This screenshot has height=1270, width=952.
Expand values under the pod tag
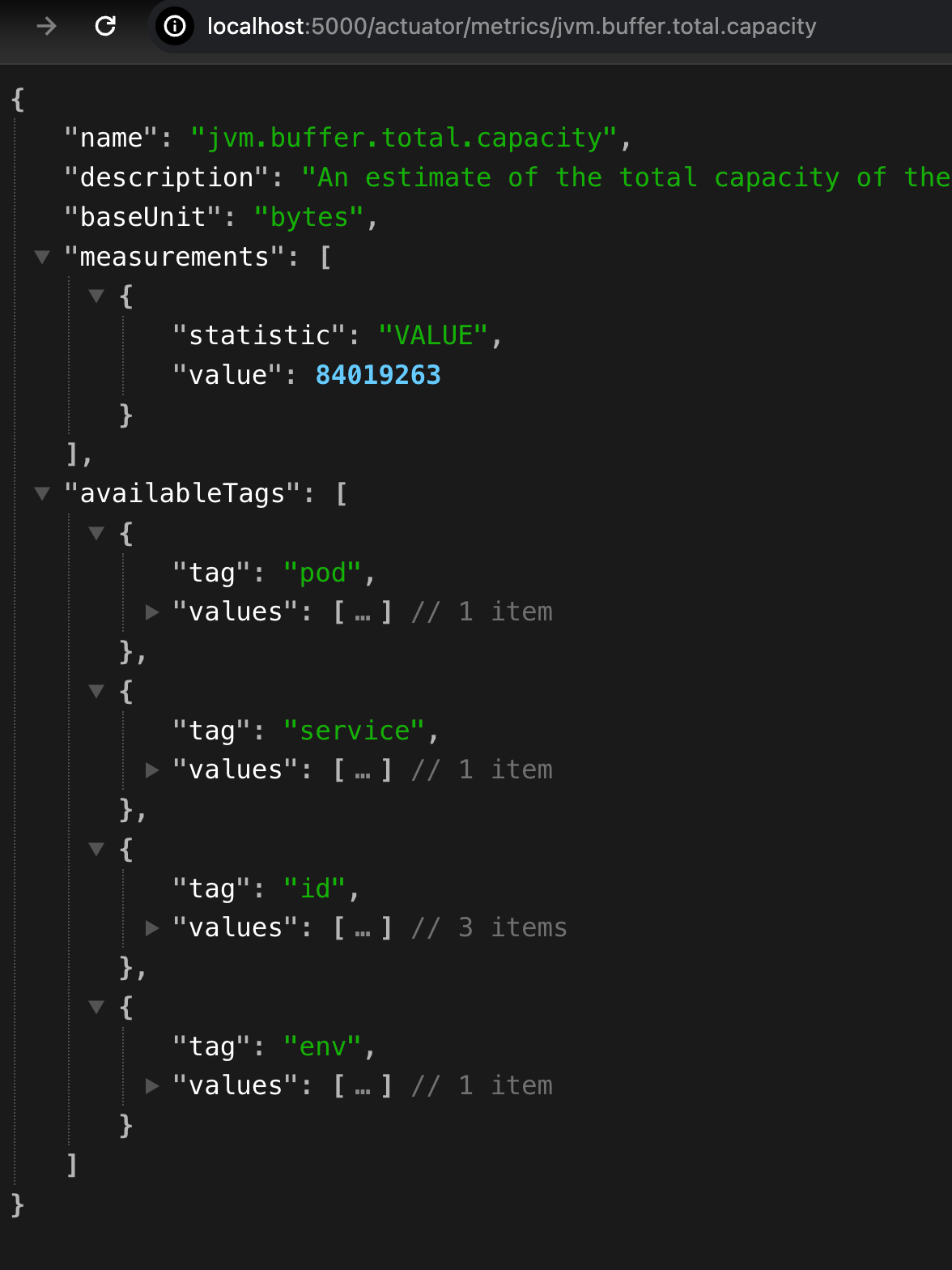tap(151, 612)
